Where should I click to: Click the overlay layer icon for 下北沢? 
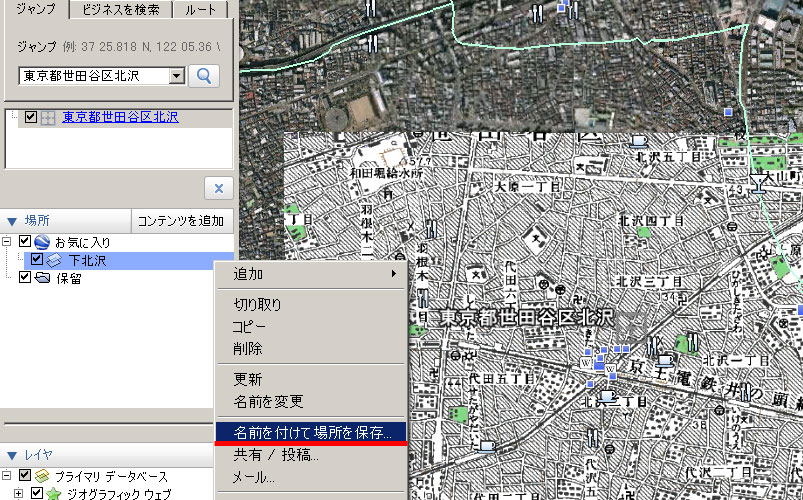click(54, 261)
